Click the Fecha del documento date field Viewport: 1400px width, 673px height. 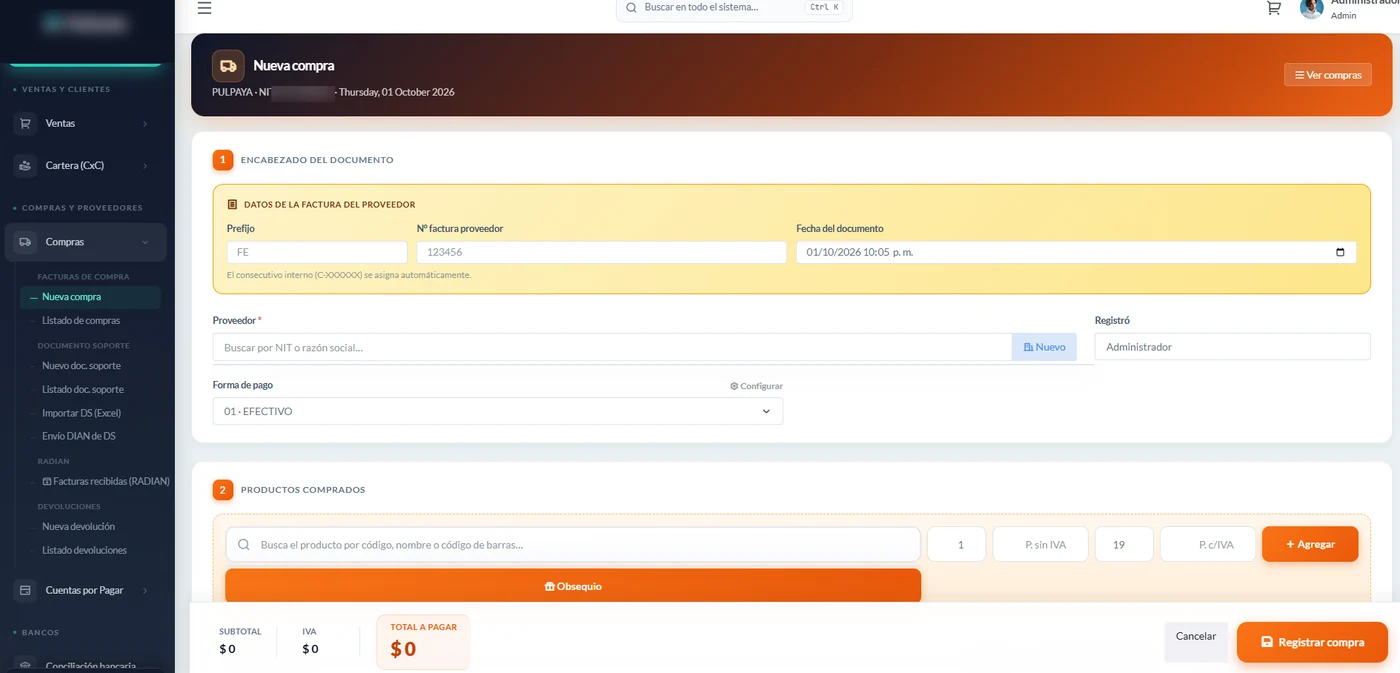[1076, 252]
